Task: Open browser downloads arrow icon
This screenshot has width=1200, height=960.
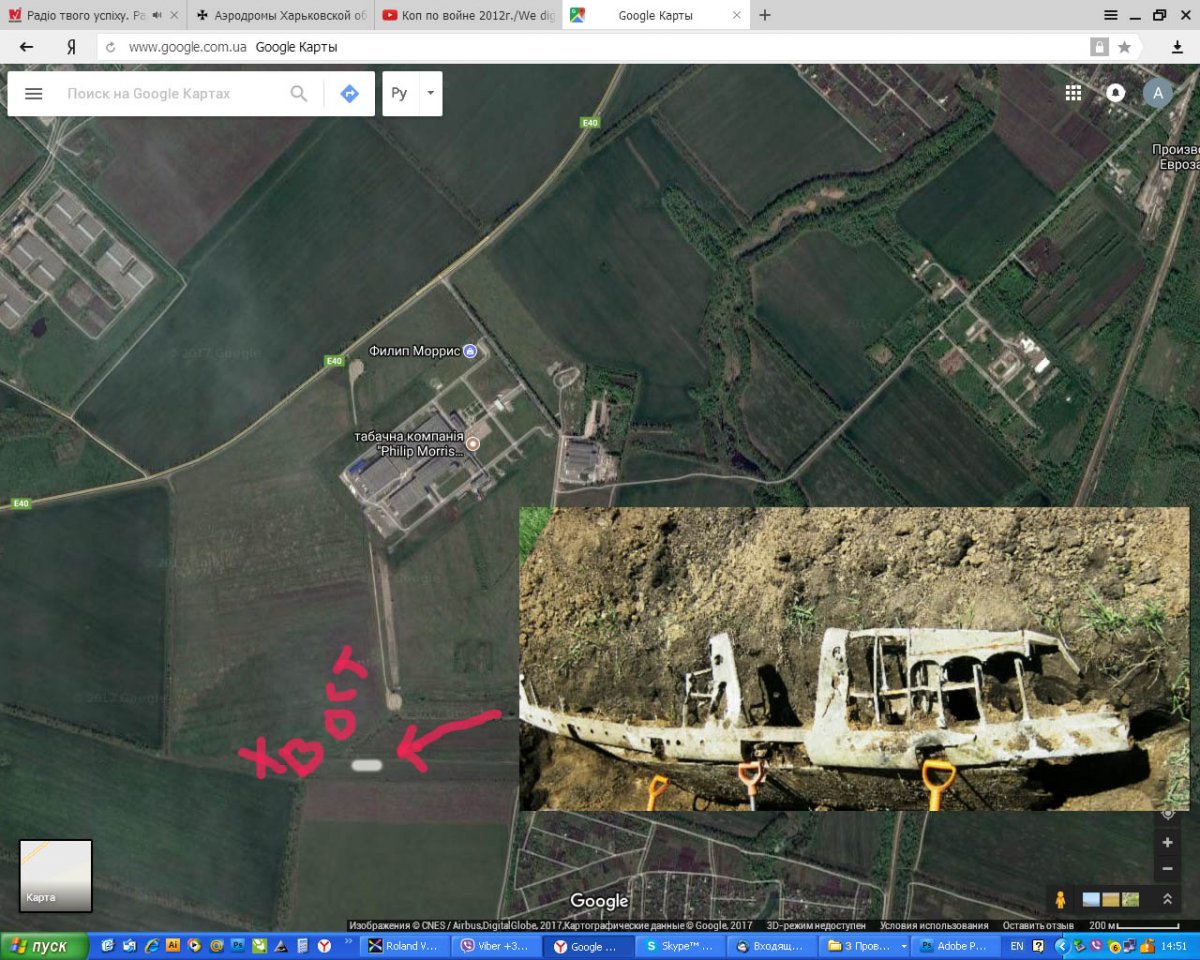Action: click(1177, 47)
